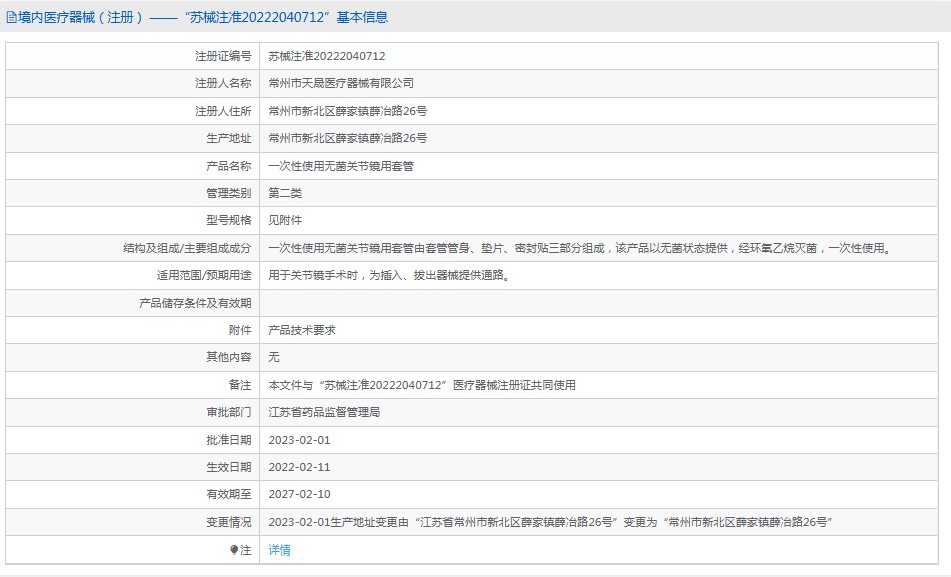Viewport: 951px width, 577px height.
Task: Click registration number 苏械注准20222040712 cell value
Action: (327, 56)
